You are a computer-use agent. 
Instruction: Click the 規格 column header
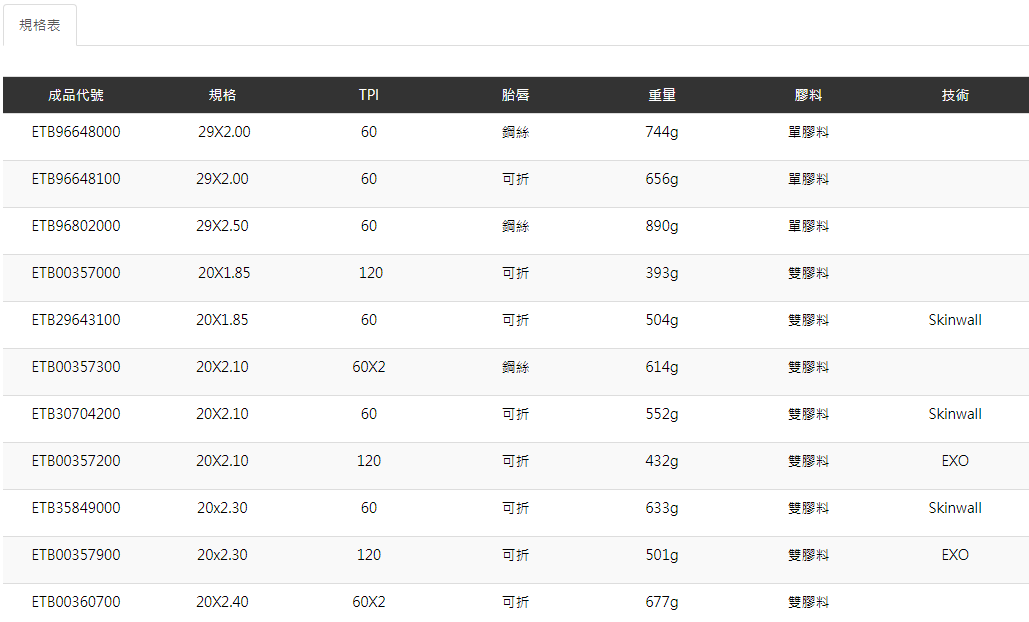coord(222,95)
